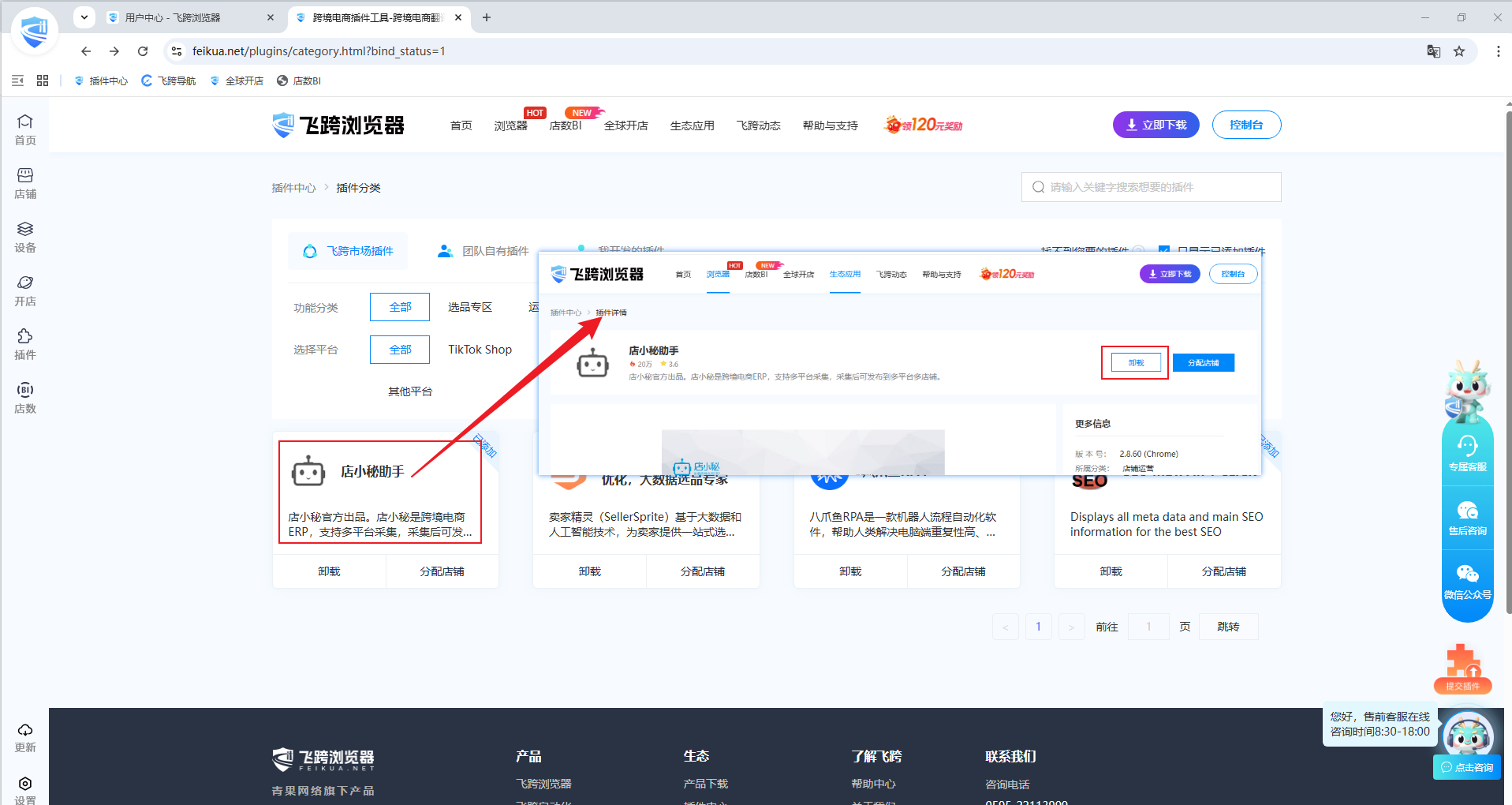Open 店数BI bookmark in bookmarks bar
The image size is (1512, 805).
[299, 80]
